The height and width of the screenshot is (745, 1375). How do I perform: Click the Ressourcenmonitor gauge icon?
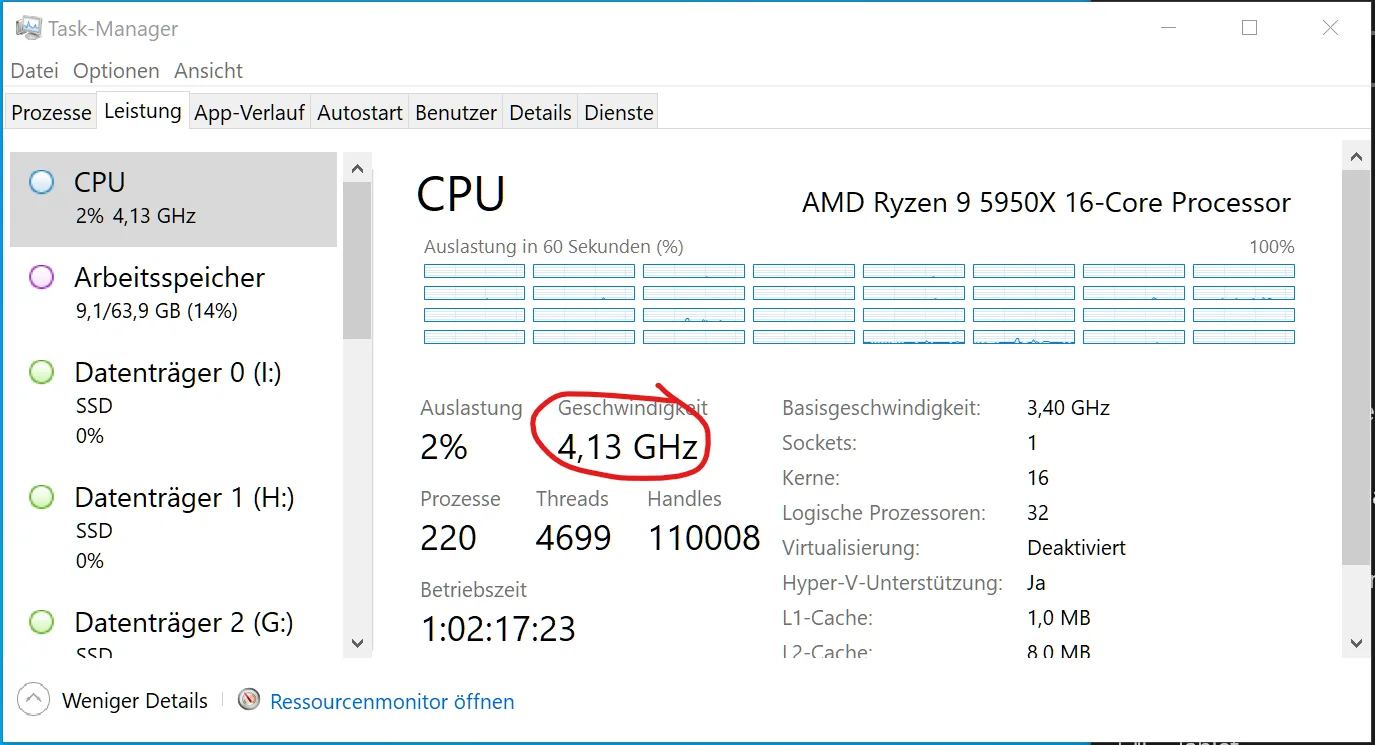(249, 700)
